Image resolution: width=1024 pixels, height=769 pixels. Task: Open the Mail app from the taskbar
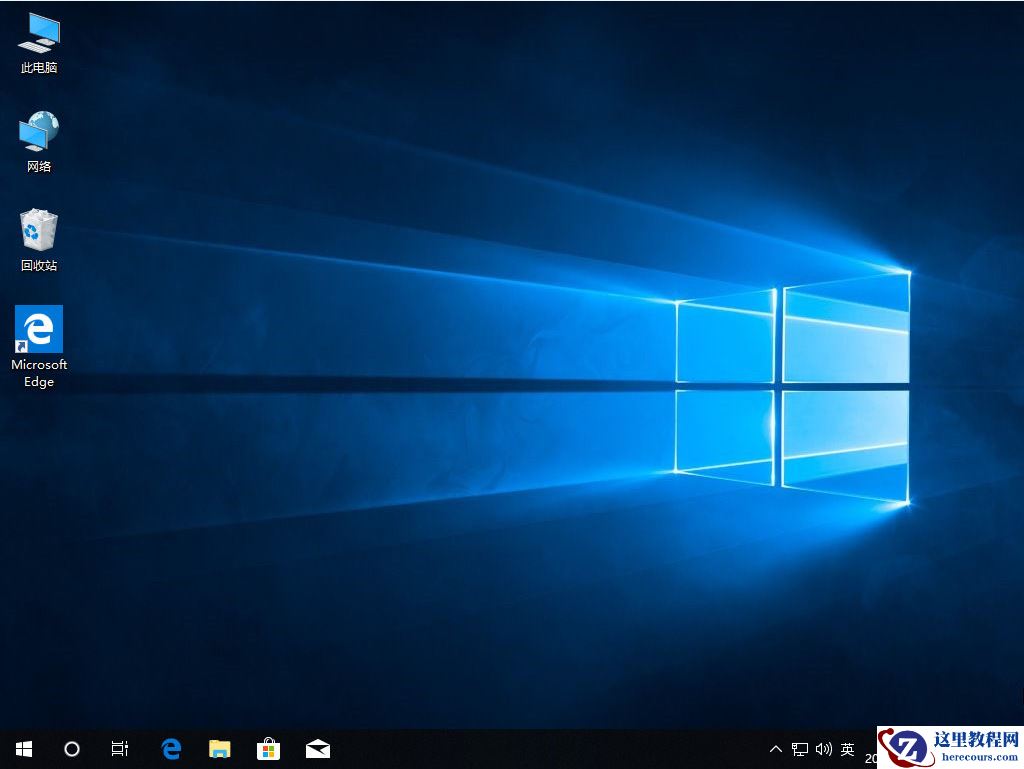[317, 748]
